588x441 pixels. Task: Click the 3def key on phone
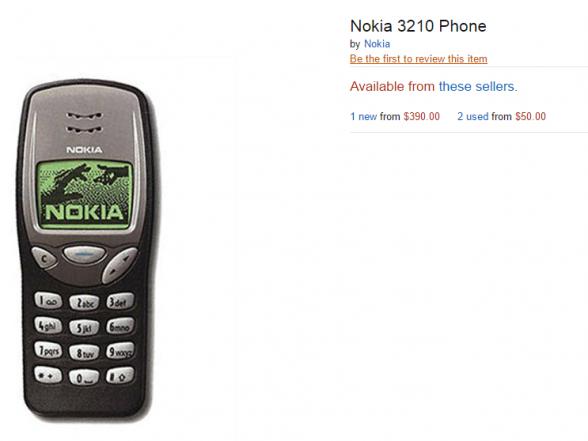point(120,301)
